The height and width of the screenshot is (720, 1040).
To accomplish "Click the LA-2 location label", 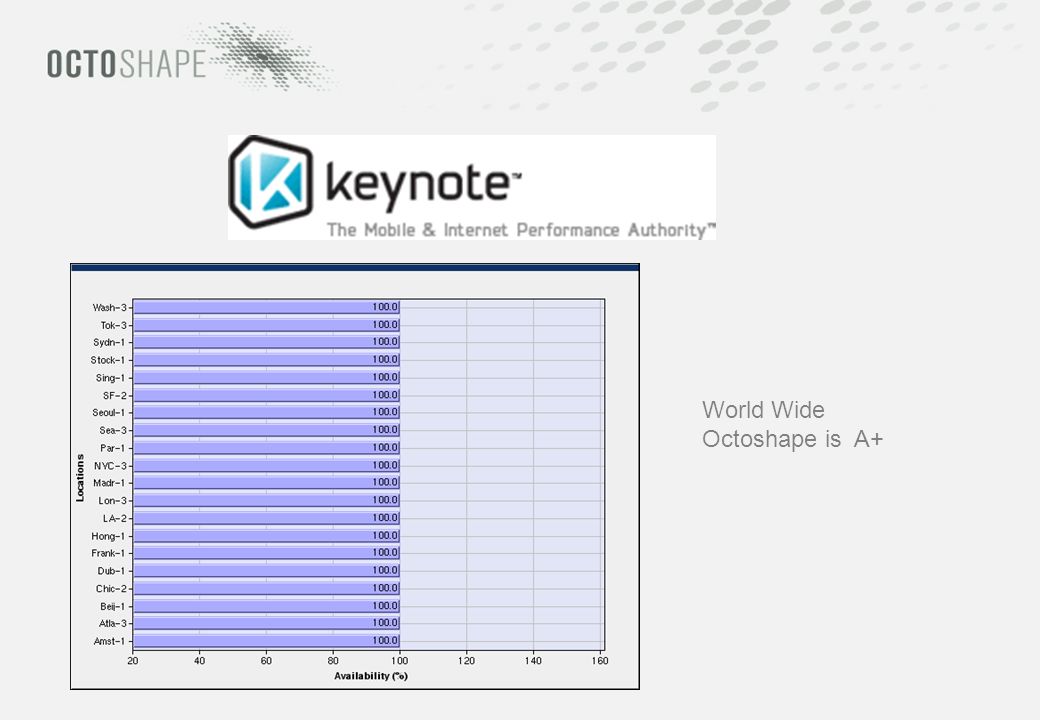I will point(115,518).
